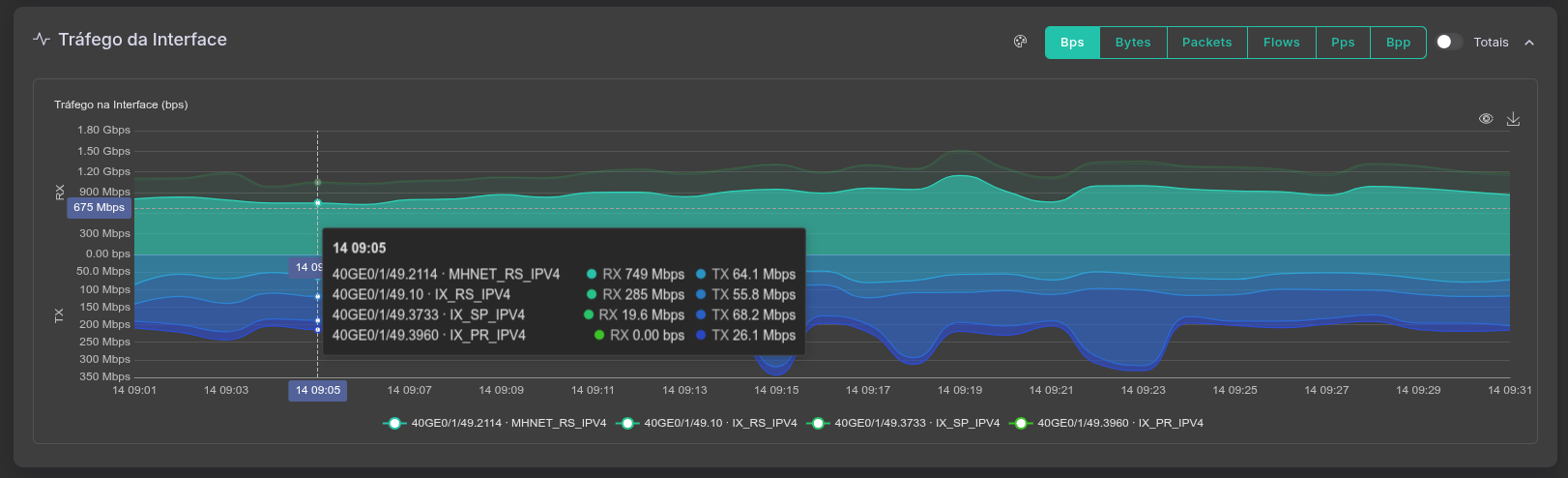
Task: Click the pulse icon beside Tráfego da Interface
Action: [x=42, y=40]
